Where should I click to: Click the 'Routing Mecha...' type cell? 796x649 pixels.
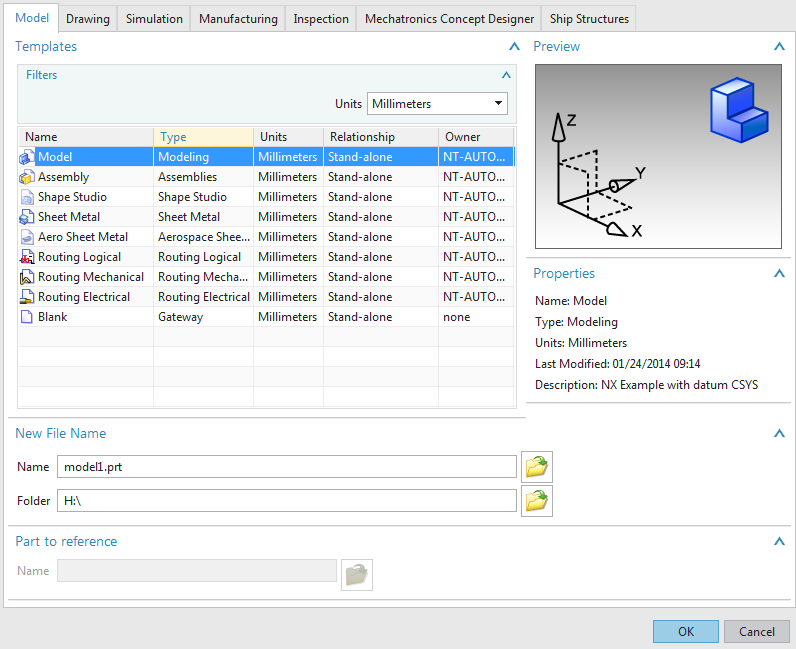[x=203, y=277]
